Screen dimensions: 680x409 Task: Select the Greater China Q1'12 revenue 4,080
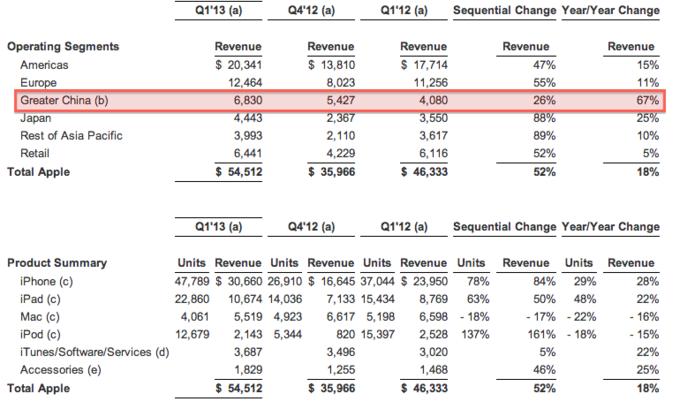click(x=433, y=101)
